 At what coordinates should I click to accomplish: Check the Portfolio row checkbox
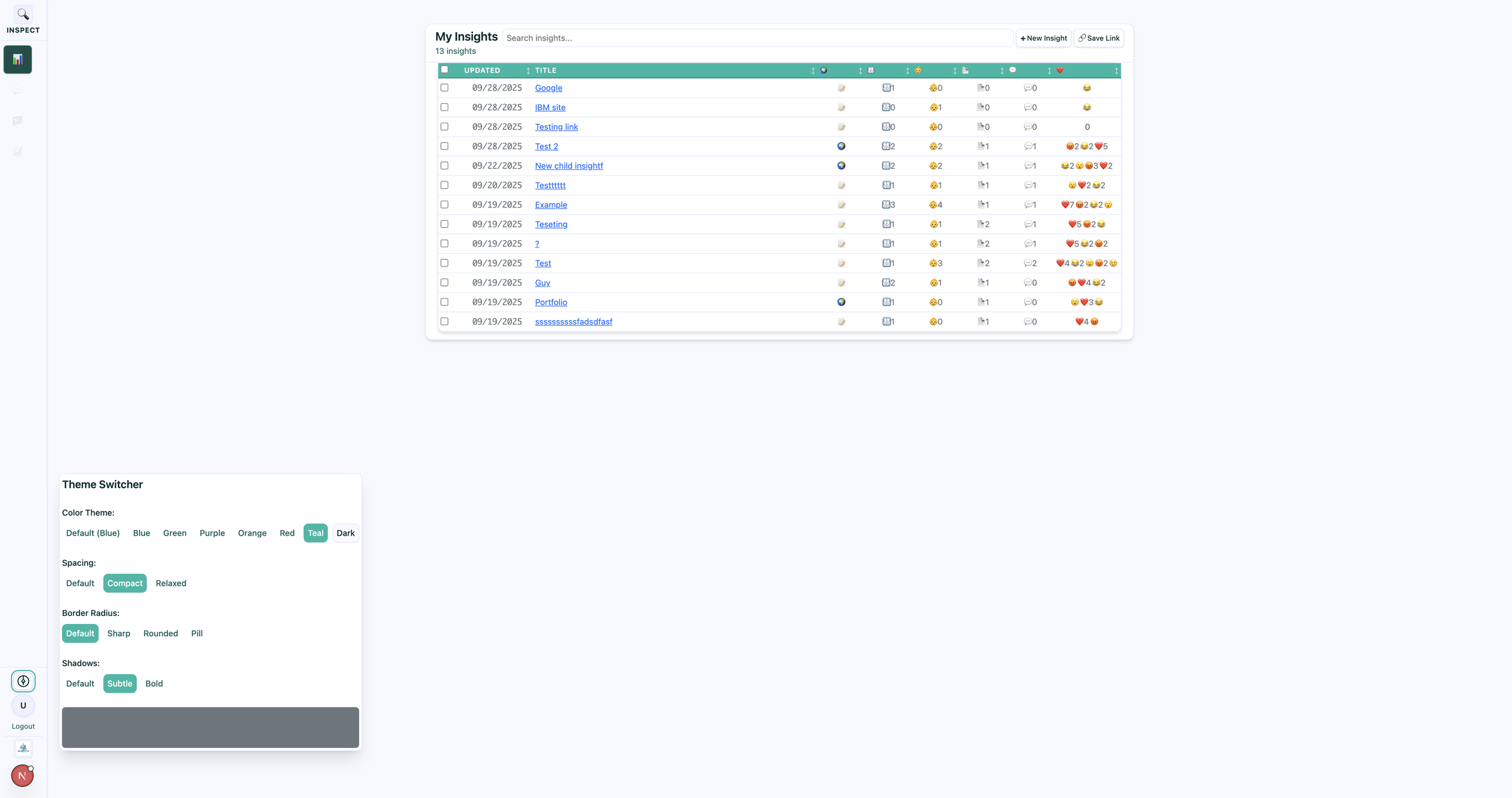[445, 302]
